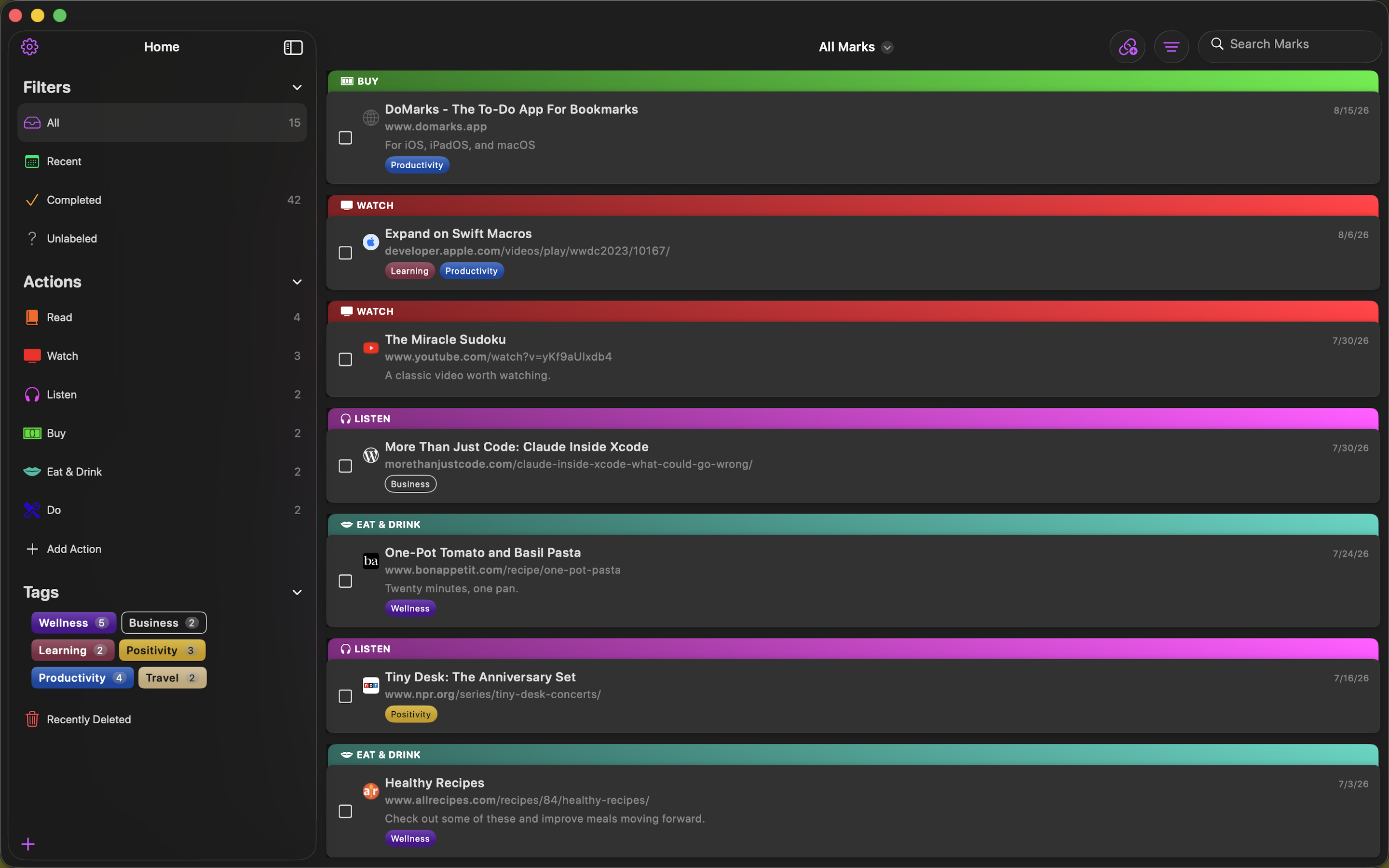This screenshot has height=868, width=1389.
Task: Collapse the Actions section chevron
Action: click(x=297, y=282)
